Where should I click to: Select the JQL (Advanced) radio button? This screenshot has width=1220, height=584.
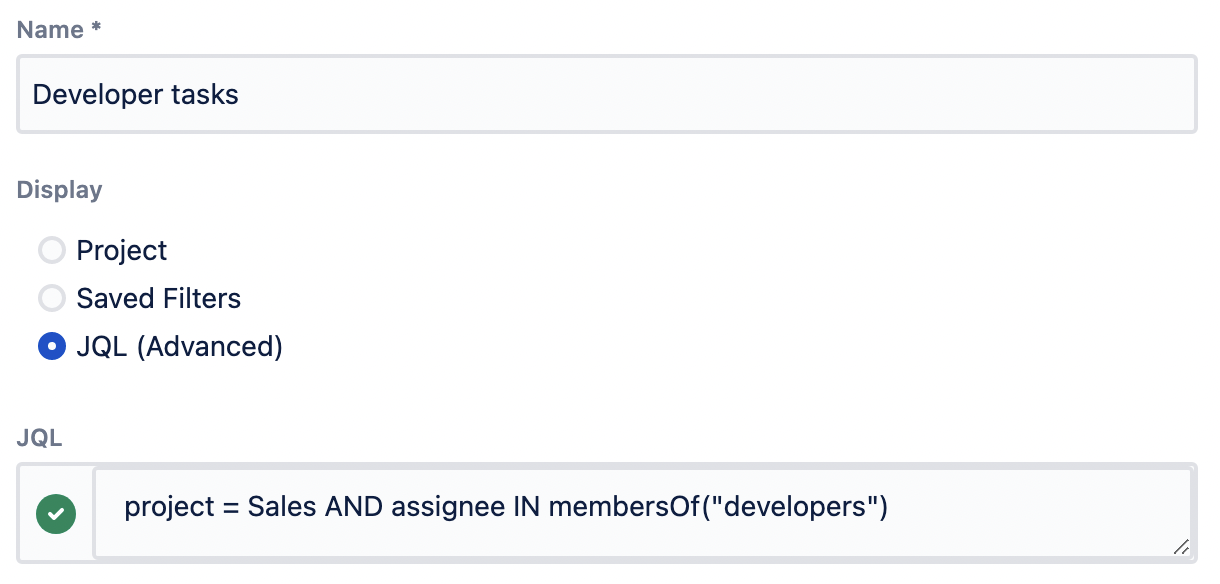[51, 346]
